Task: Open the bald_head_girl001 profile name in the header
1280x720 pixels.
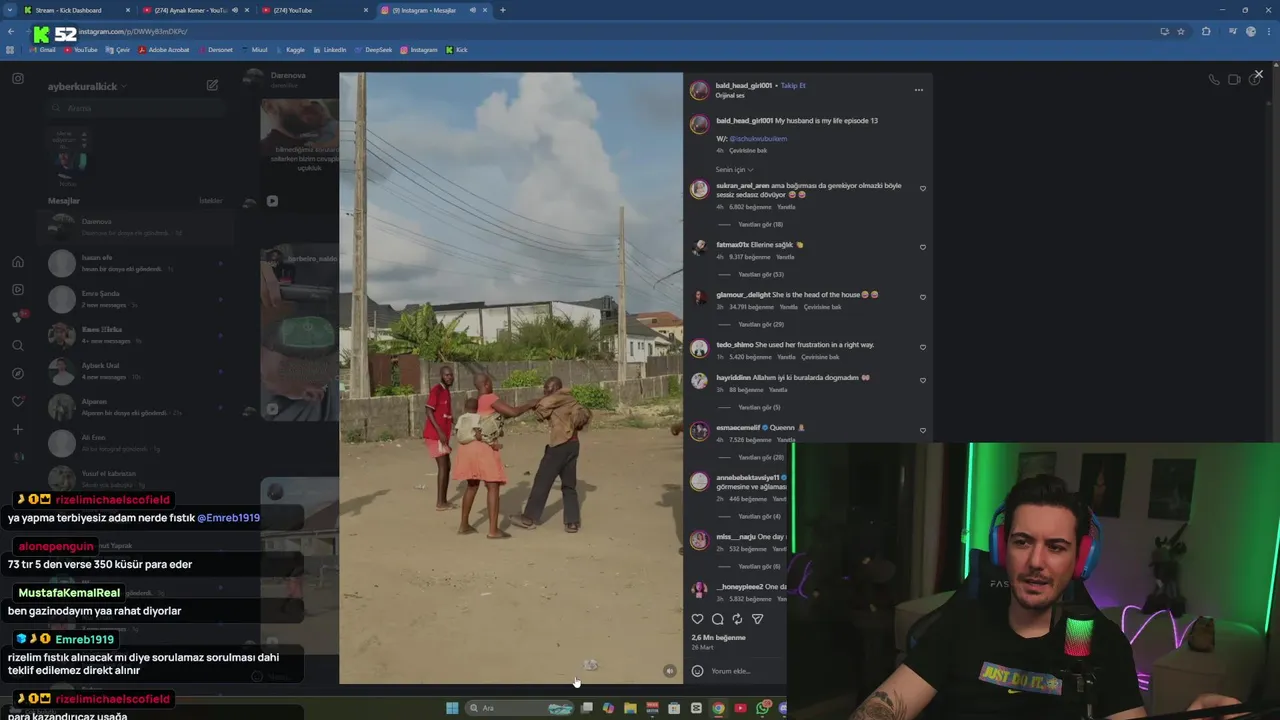Action: point(743,86)
